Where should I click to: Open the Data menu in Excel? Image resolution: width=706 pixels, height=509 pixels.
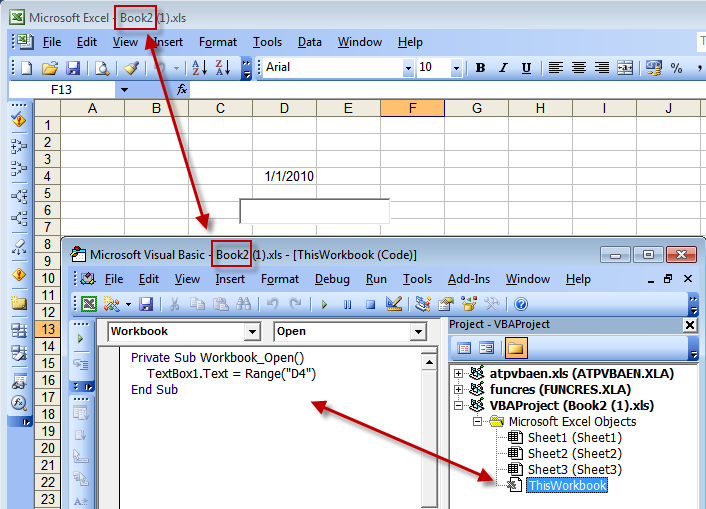point(310,42)
